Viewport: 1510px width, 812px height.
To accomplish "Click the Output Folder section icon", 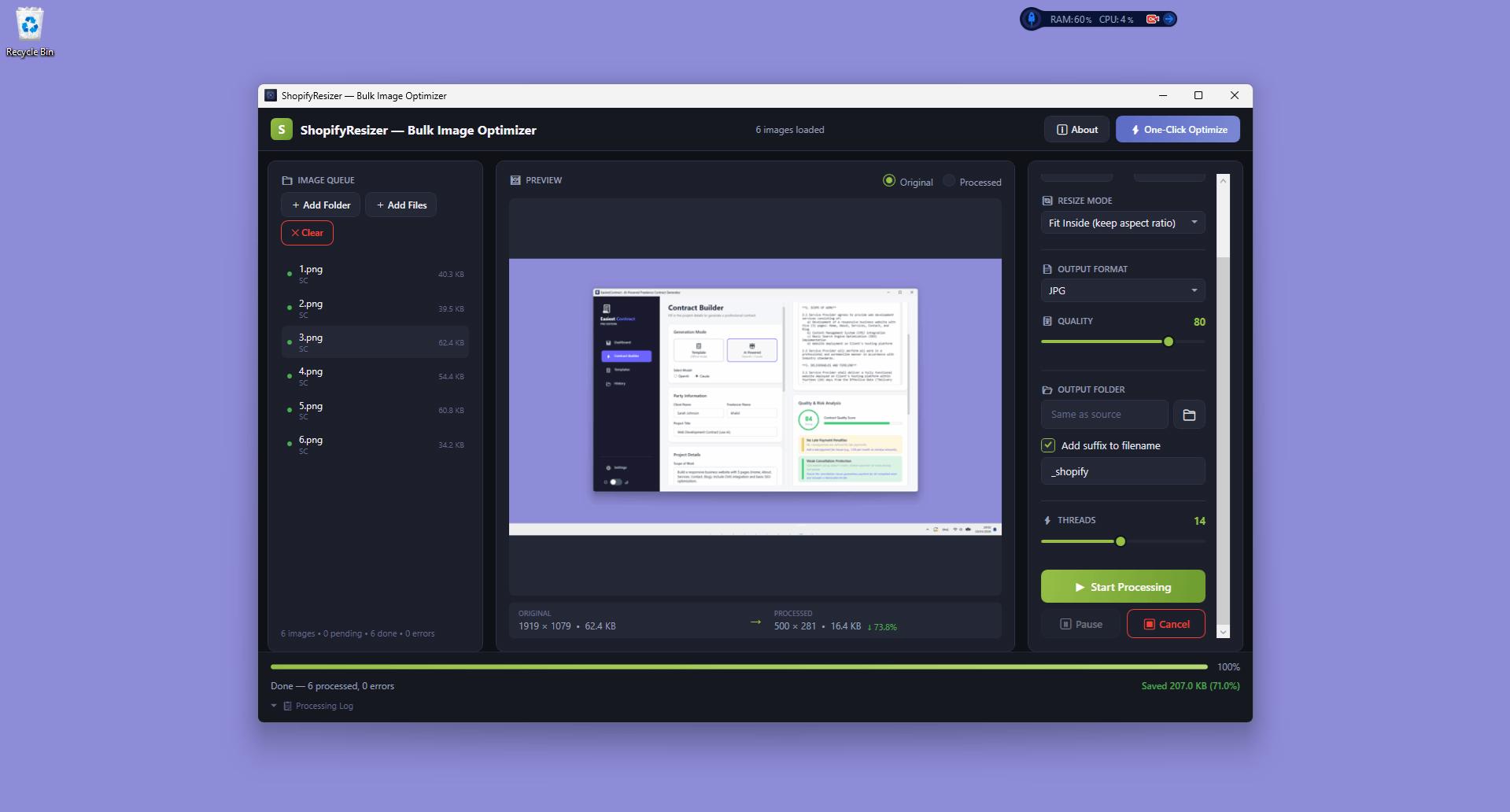I will click(1047, 389).
